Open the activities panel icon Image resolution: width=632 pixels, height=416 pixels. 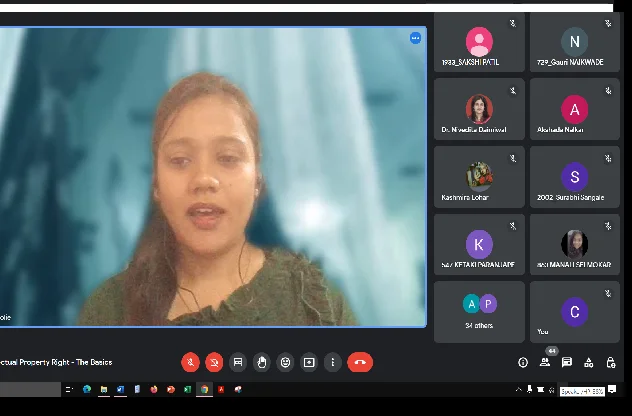[589, 362]
